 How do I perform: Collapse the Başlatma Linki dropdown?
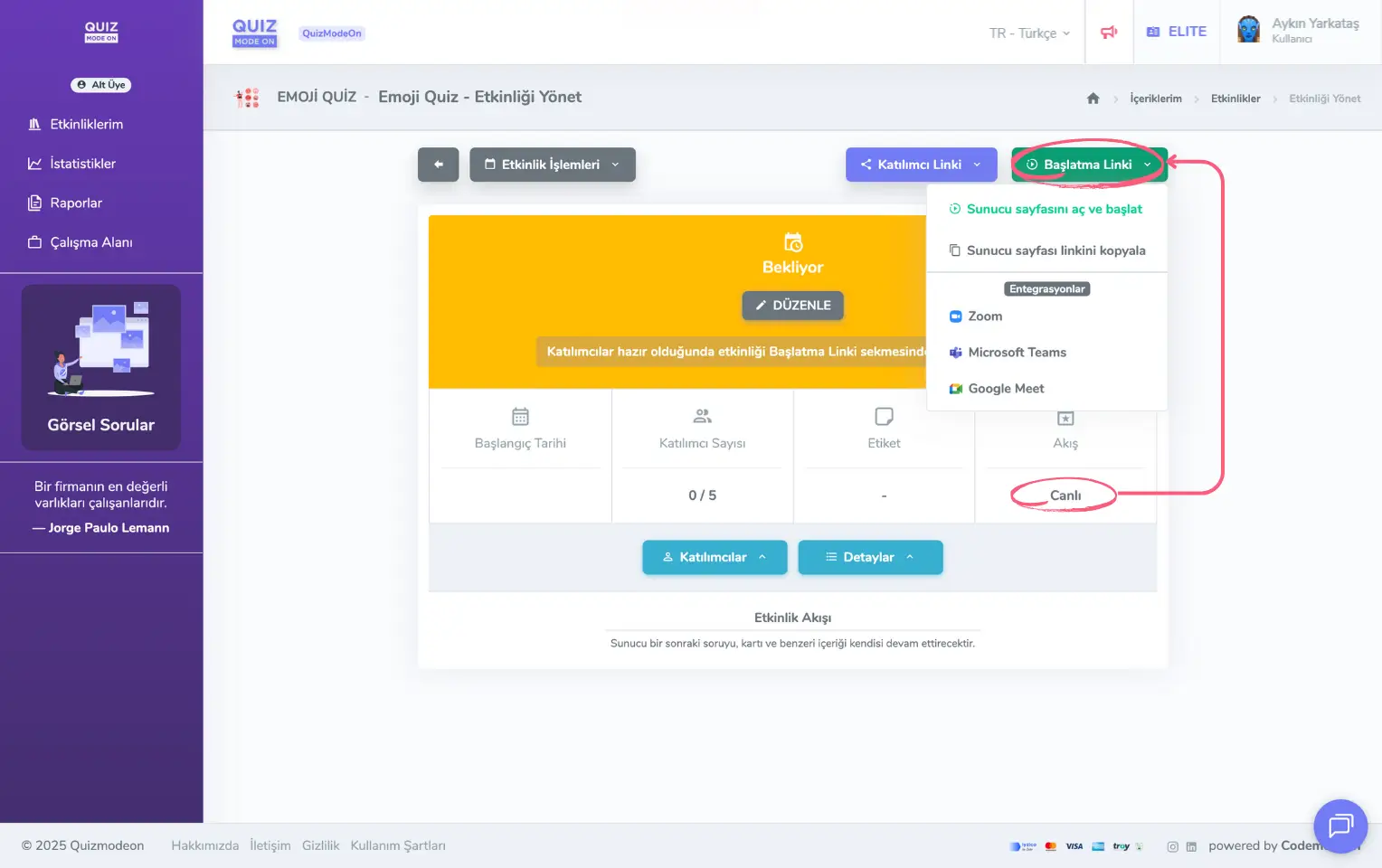(x=1089, y=165)
